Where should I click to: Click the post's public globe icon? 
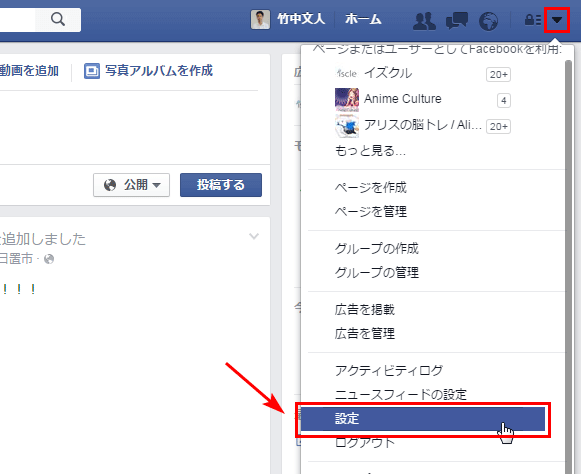point(49,259)
